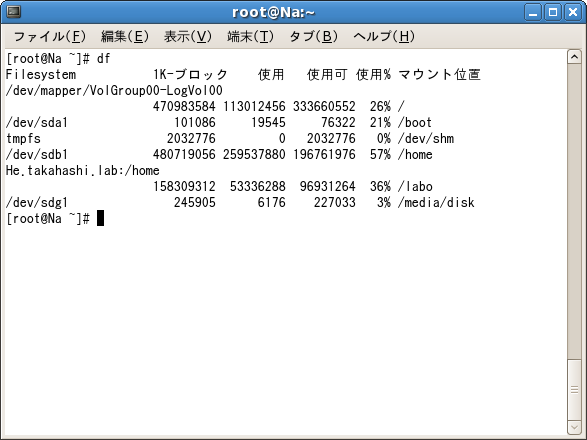Screen dimensions: 587x440
Task: Click the value 158309312
Action: click(x=184, y=186)
